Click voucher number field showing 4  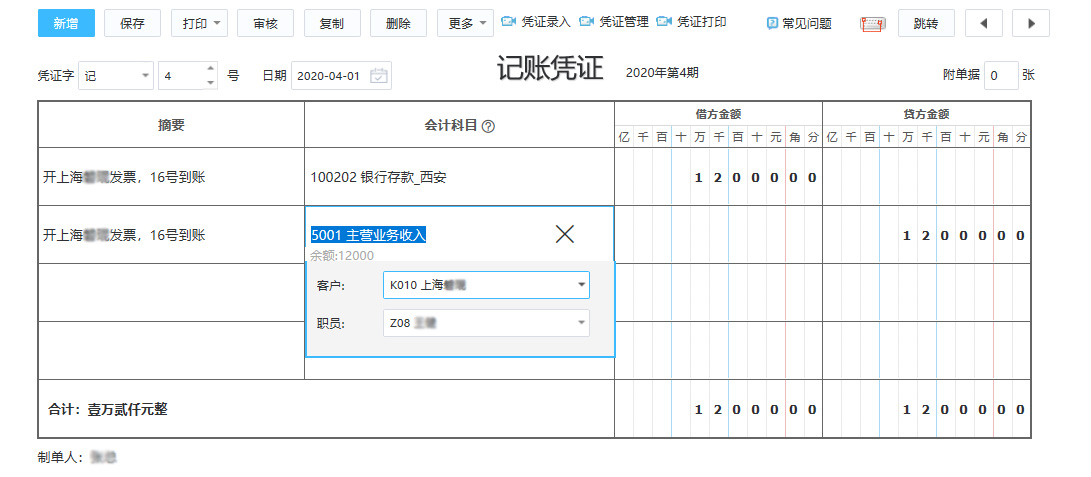[x=182, y=76]
